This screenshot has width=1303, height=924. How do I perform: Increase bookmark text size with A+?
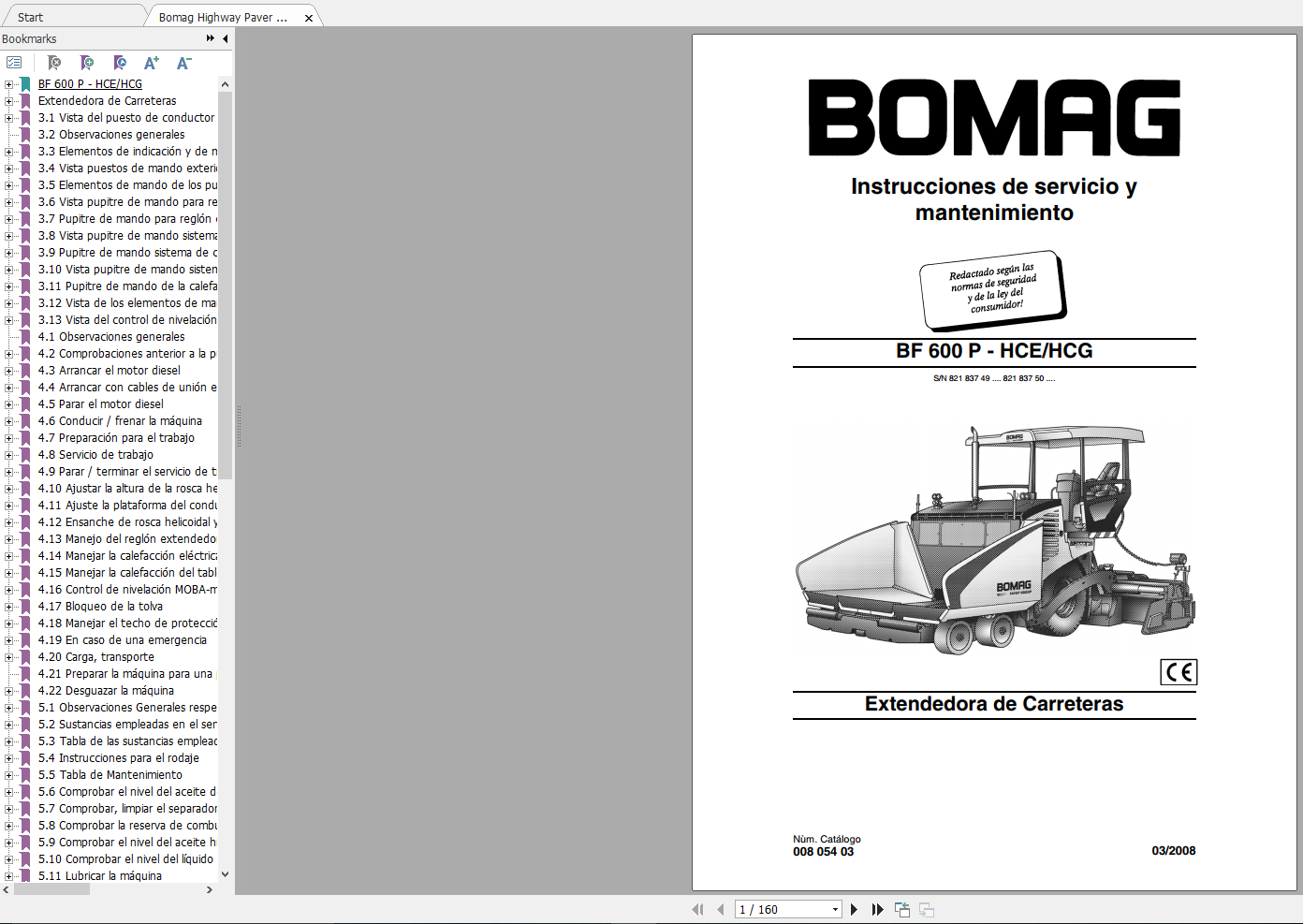pos(152,63)
